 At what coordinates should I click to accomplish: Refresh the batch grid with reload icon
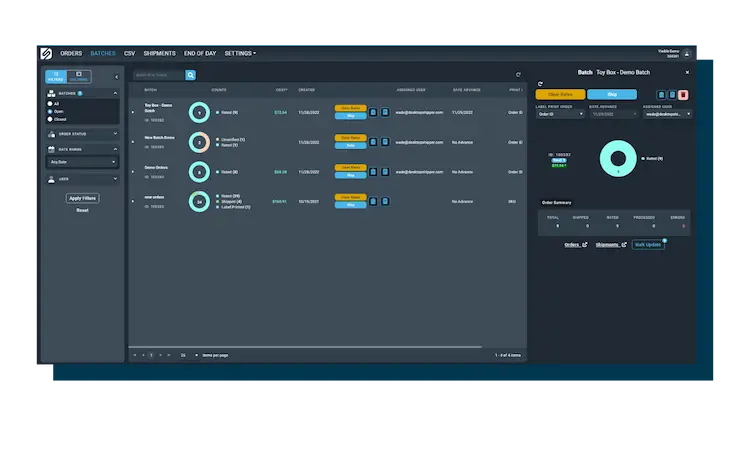pos(518,75)
